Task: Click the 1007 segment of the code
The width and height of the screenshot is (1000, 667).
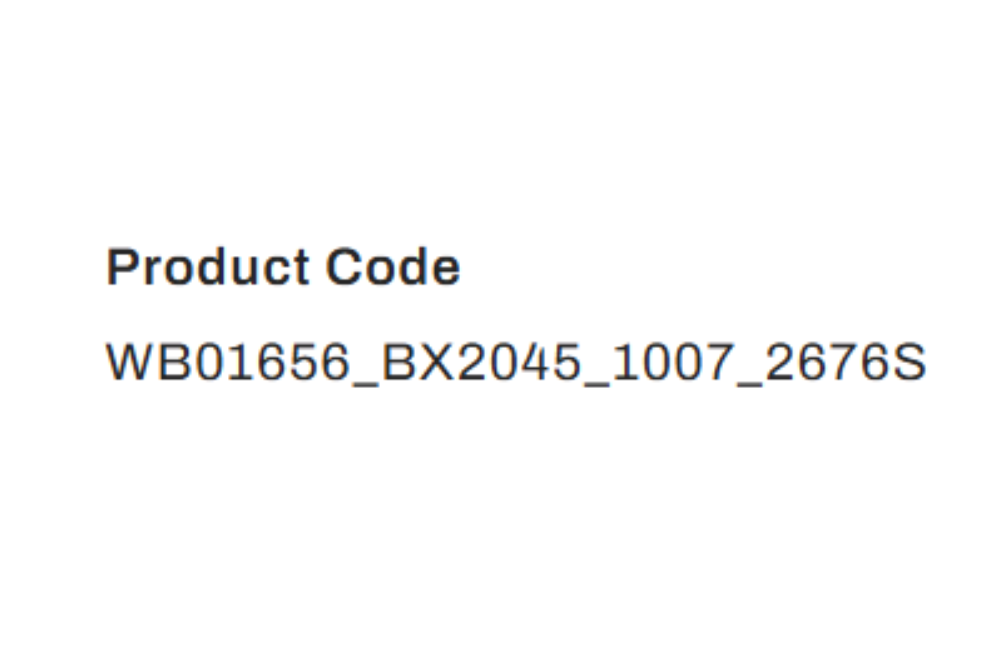Action: point(672,362)
